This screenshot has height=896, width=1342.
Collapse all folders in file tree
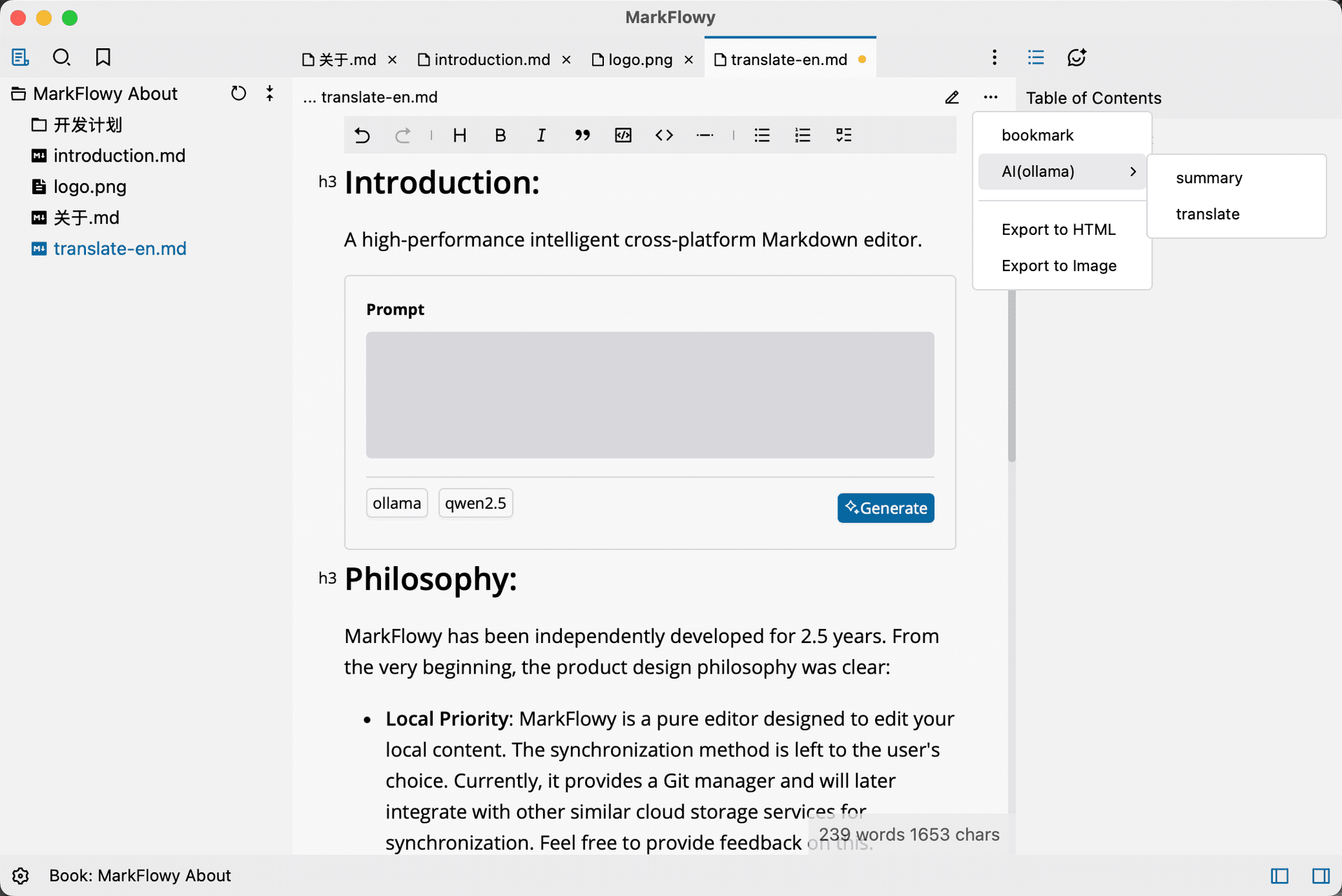click(270, 94)
